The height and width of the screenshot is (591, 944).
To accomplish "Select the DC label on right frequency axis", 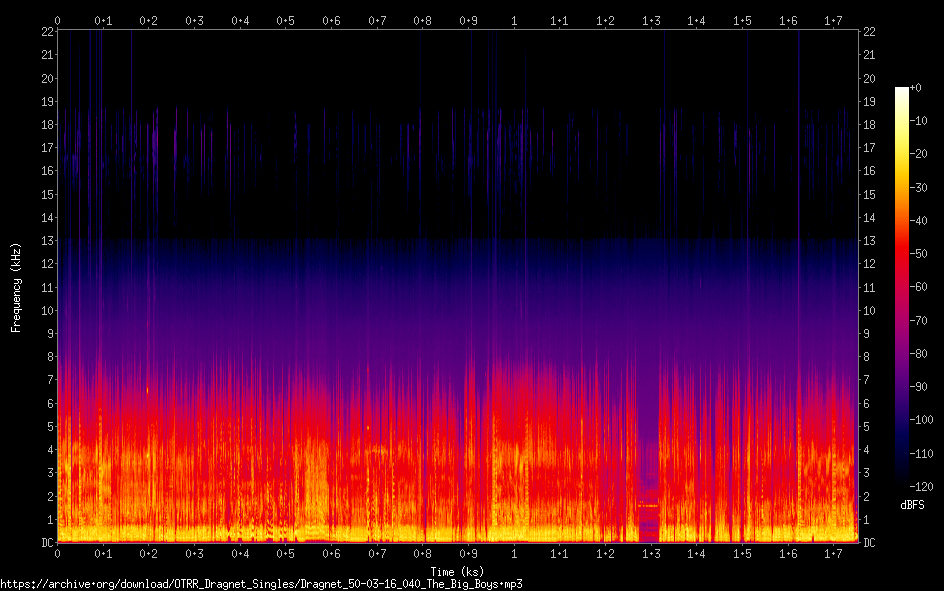I will pos(870,543).
